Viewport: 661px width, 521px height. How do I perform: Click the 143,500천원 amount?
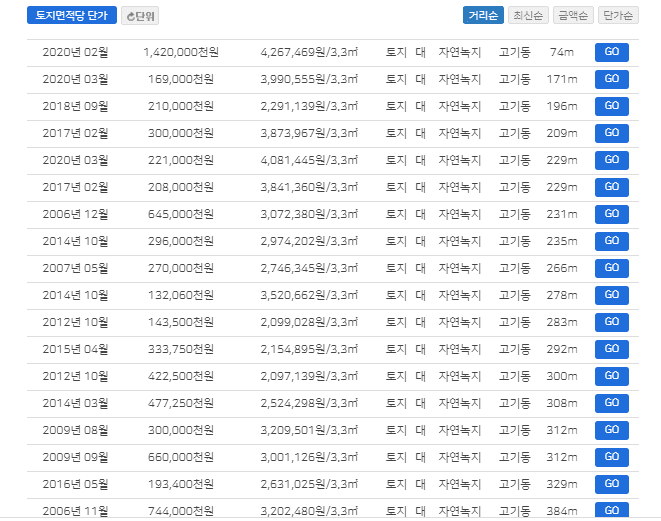[x=181, y=322]
